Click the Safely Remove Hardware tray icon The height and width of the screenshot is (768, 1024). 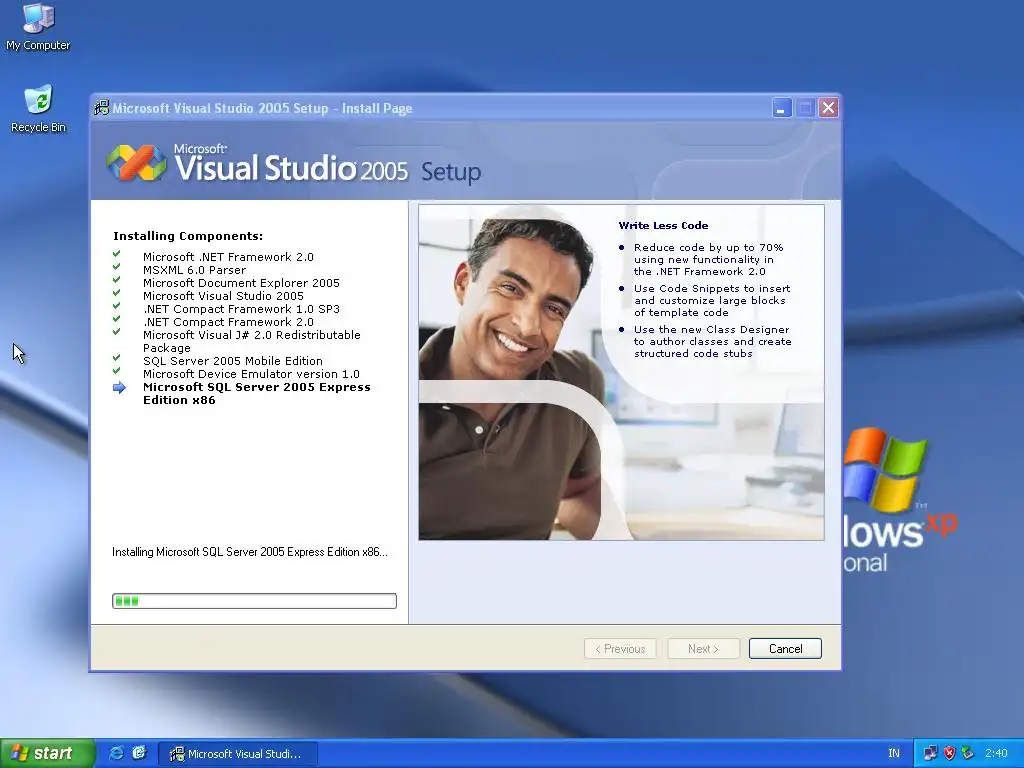click(x=968, y=753)
